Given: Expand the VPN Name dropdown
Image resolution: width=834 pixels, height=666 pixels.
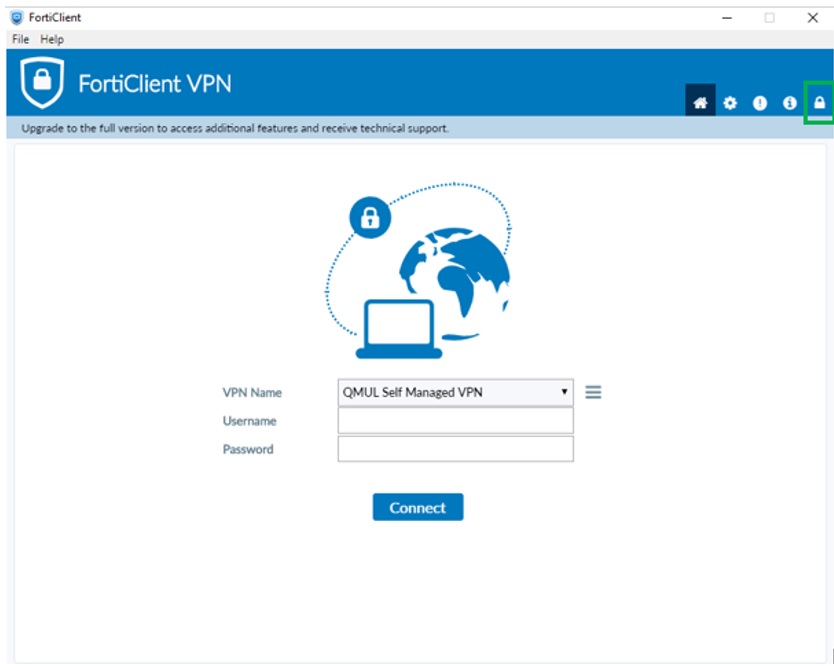Looking at the screenshot, I should click(455, 392).
